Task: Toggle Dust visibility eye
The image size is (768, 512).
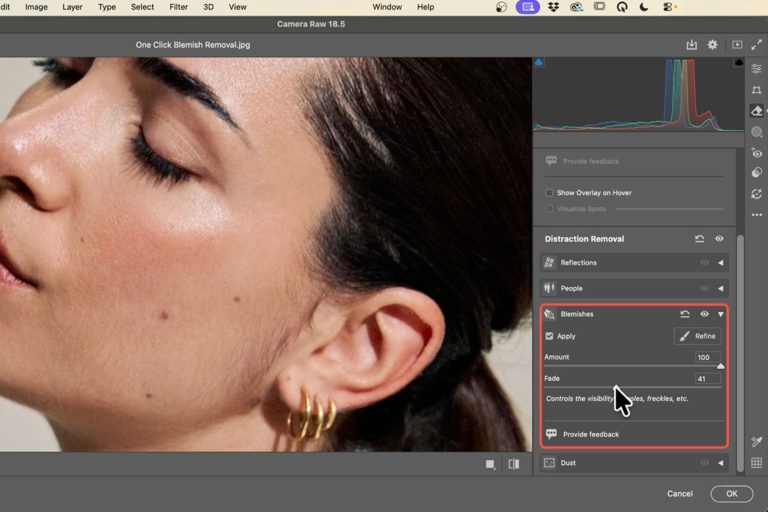Action: pyautogui.click(x=704, y=463)
